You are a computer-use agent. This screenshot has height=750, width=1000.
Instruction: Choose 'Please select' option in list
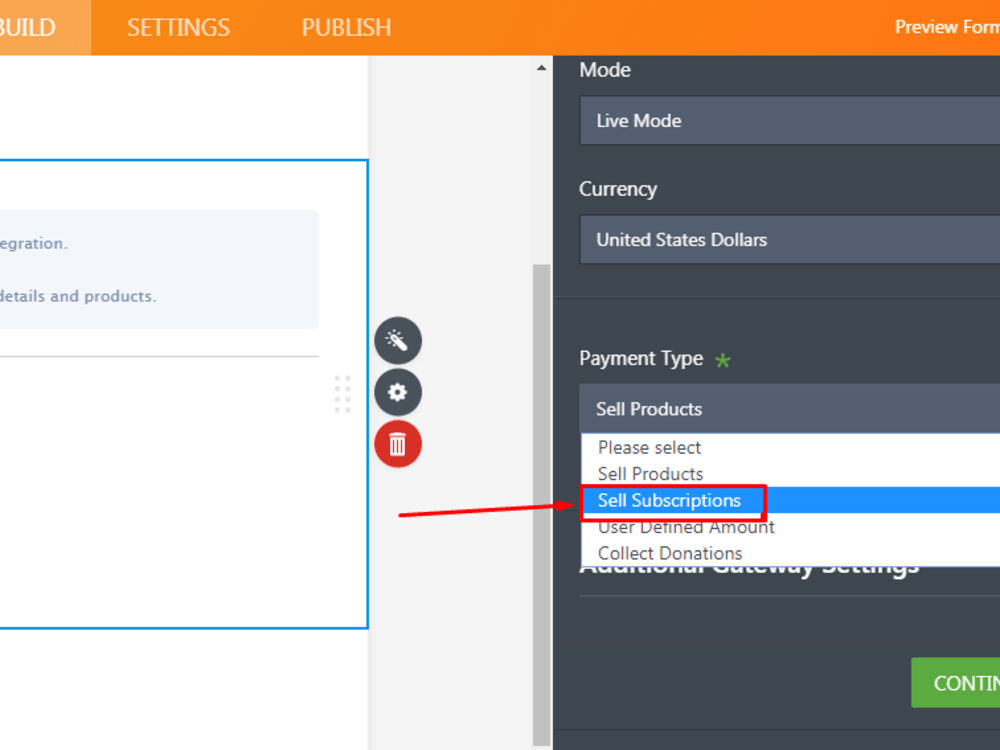pos(791,447)
